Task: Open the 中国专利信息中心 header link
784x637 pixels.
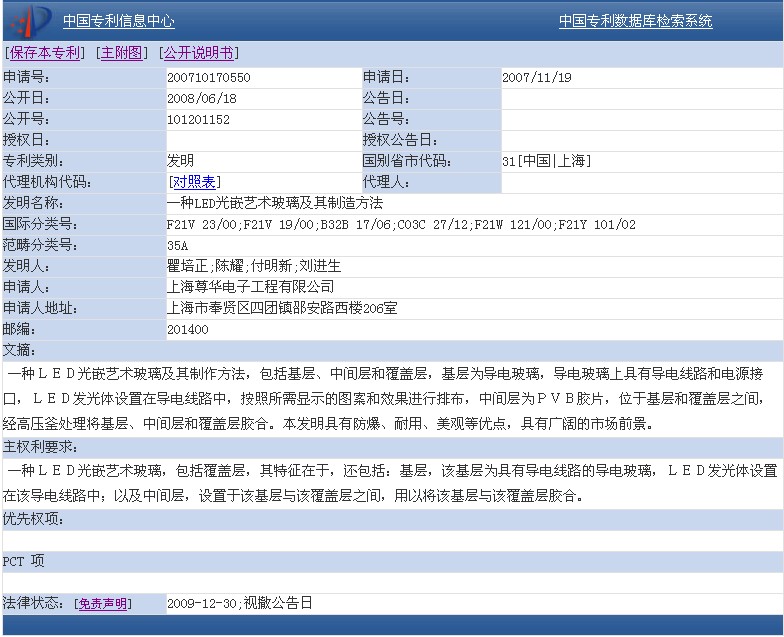Action: point(118,21)
